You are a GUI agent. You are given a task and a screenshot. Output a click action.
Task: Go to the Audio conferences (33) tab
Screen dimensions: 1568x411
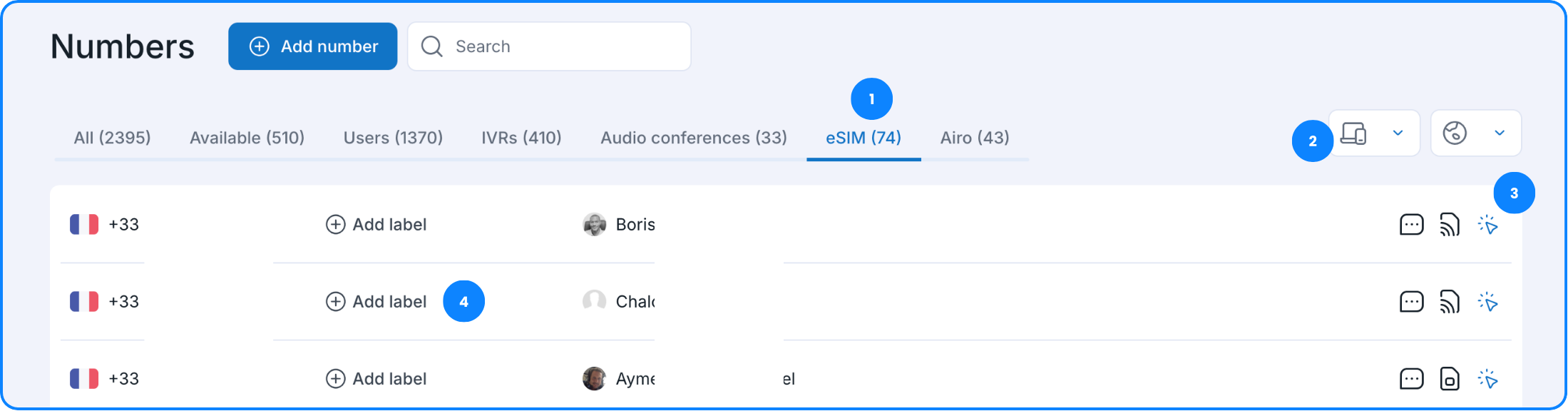coord(693,138)
